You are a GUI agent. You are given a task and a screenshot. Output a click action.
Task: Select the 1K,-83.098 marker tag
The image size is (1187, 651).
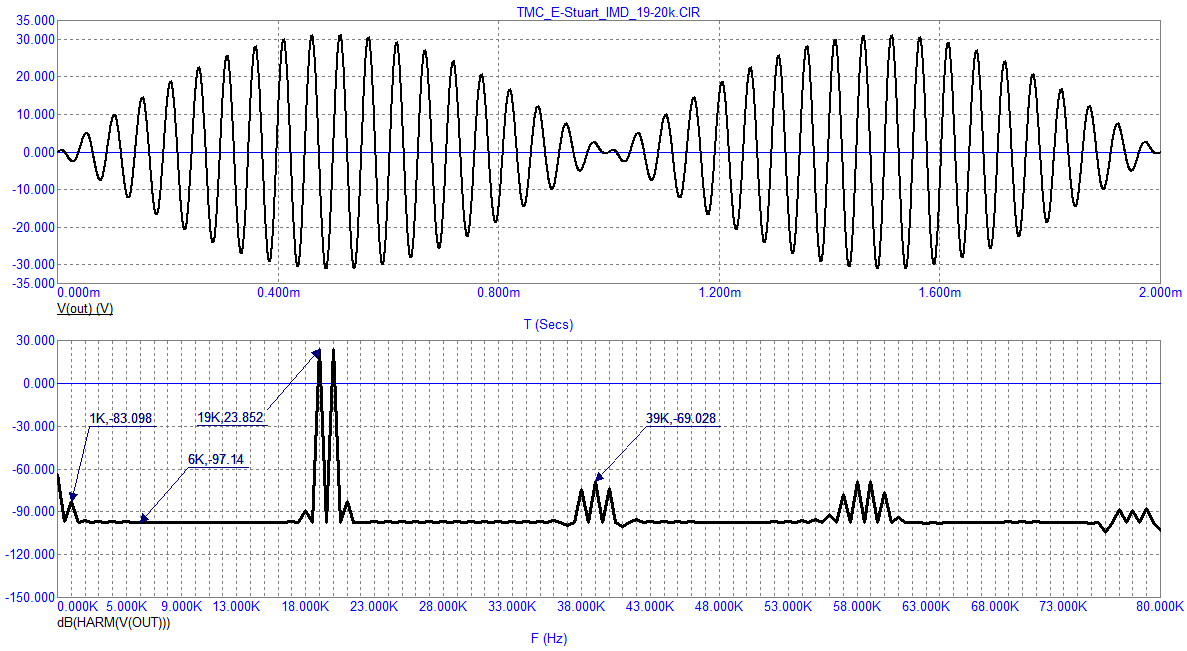click(x=121, y=419)
